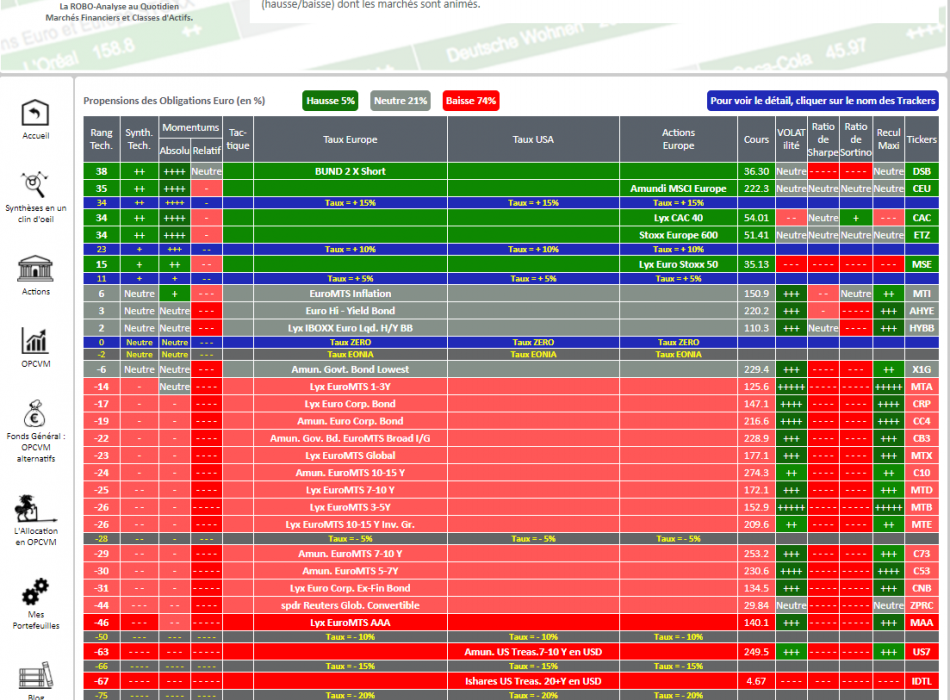
Task: Click the Tickers column header
Action: click(x=922, y=139)
